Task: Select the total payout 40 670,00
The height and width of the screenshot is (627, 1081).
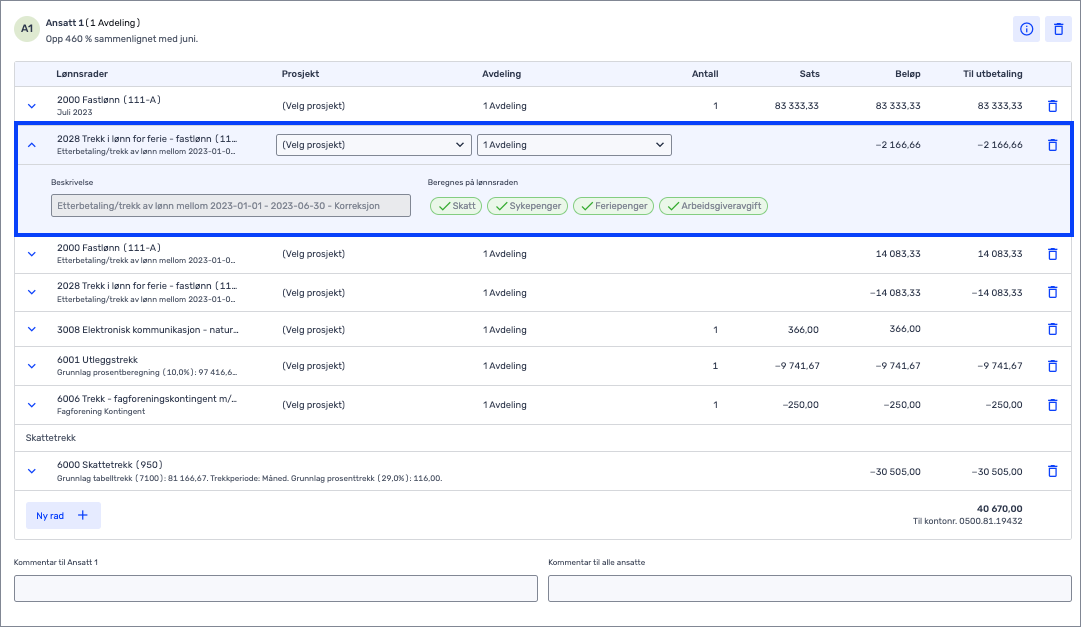Action: coord(1000,509)
